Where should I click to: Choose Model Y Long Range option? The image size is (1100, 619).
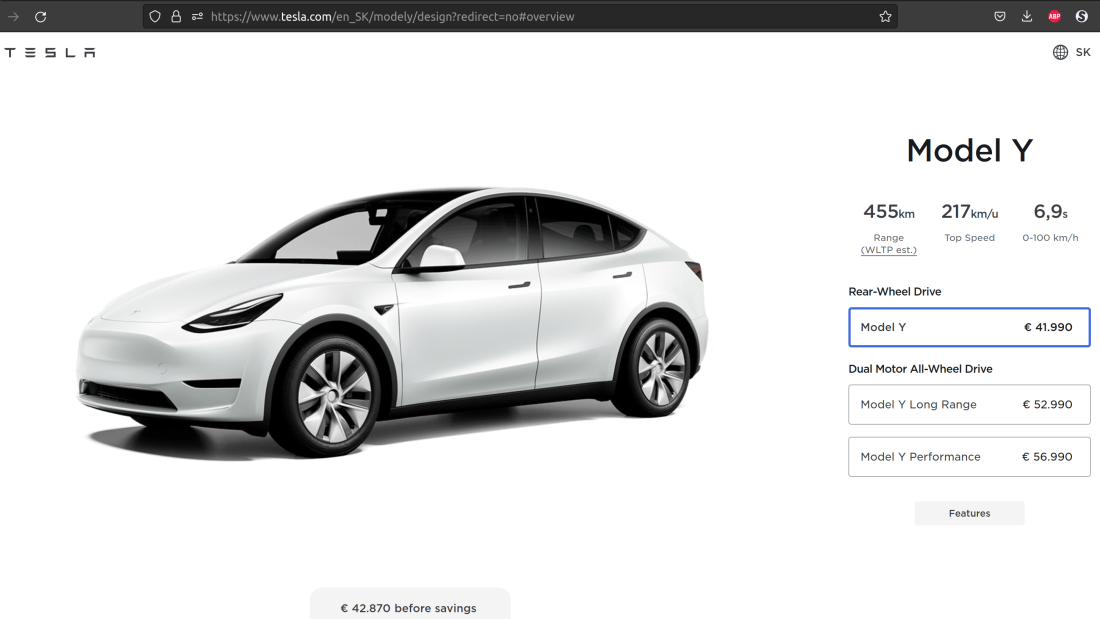pos(969,404)
